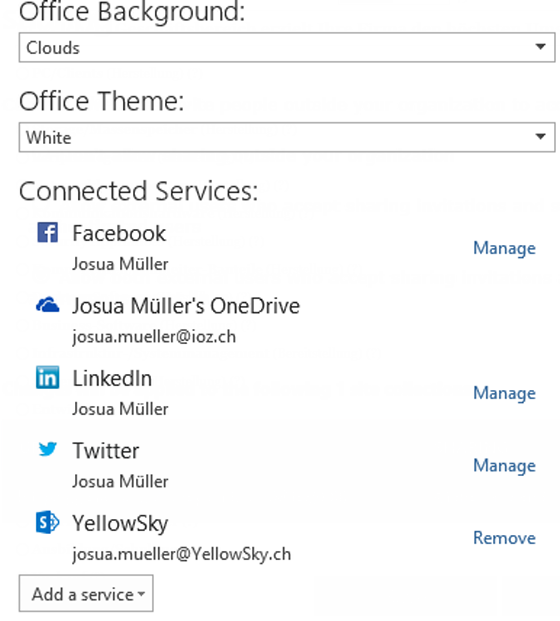Click Josua Müller's OneDrive entry
The height and width of the screenshot is (621, 560).
tap(186, 306)
